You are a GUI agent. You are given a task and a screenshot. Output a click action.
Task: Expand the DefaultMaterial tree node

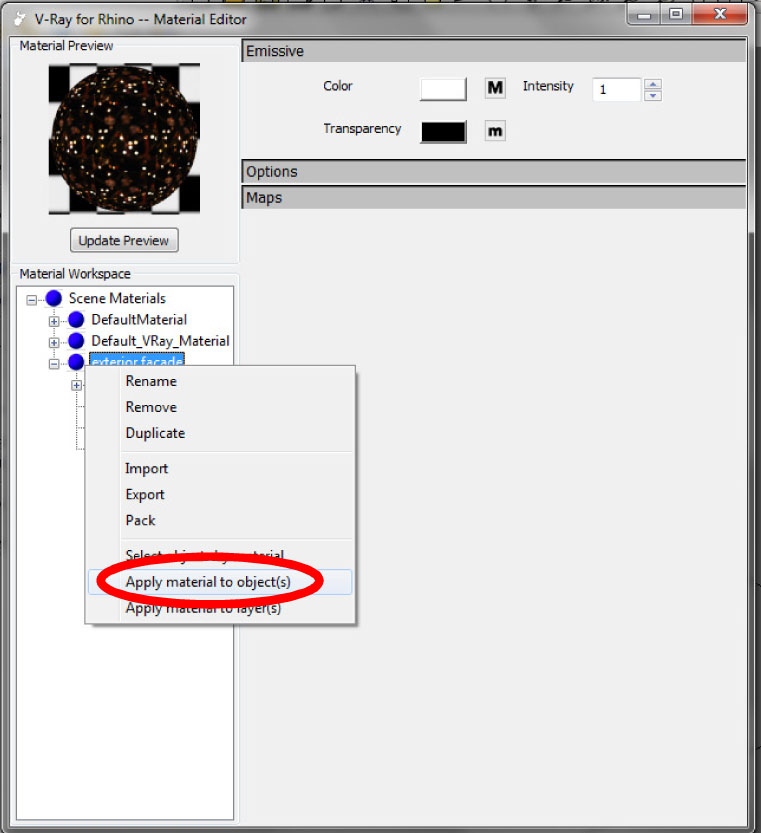click(54, 321)
